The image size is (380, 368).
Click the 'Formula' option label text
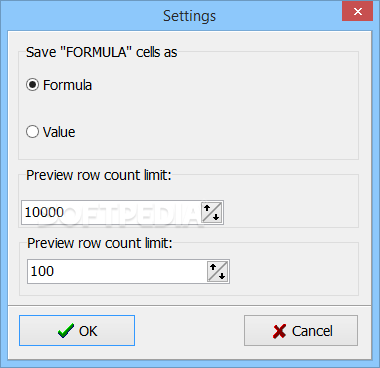tap(67, 85)
